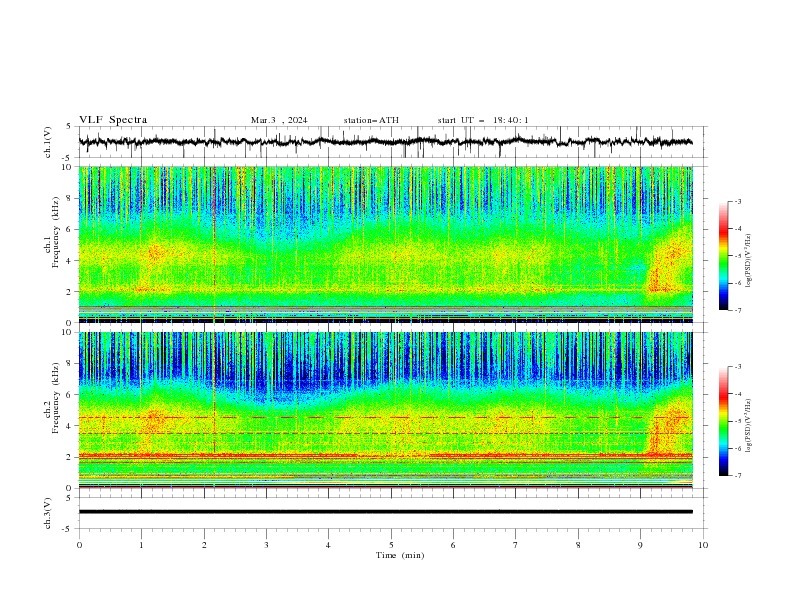Click the 'ch.1(V)' waveform axis label
Image resolution: width=792 pixels, height=612 pixels.
48,142
